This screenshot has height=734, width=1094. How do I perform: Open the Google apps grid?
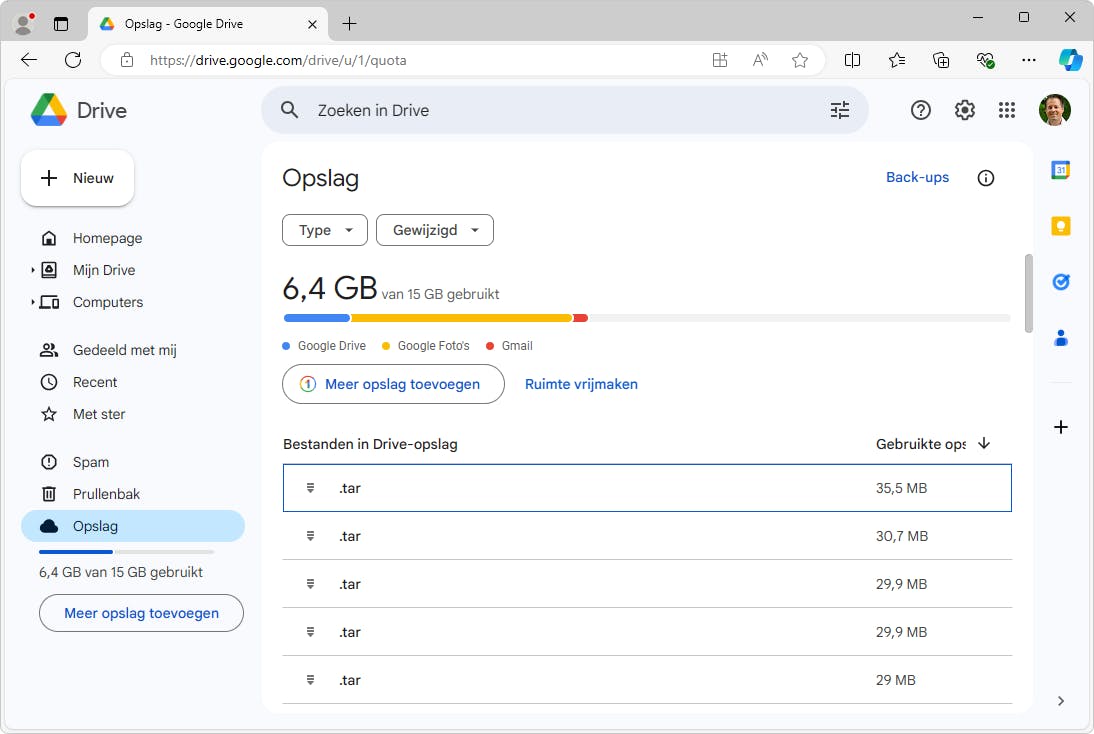1007,110
